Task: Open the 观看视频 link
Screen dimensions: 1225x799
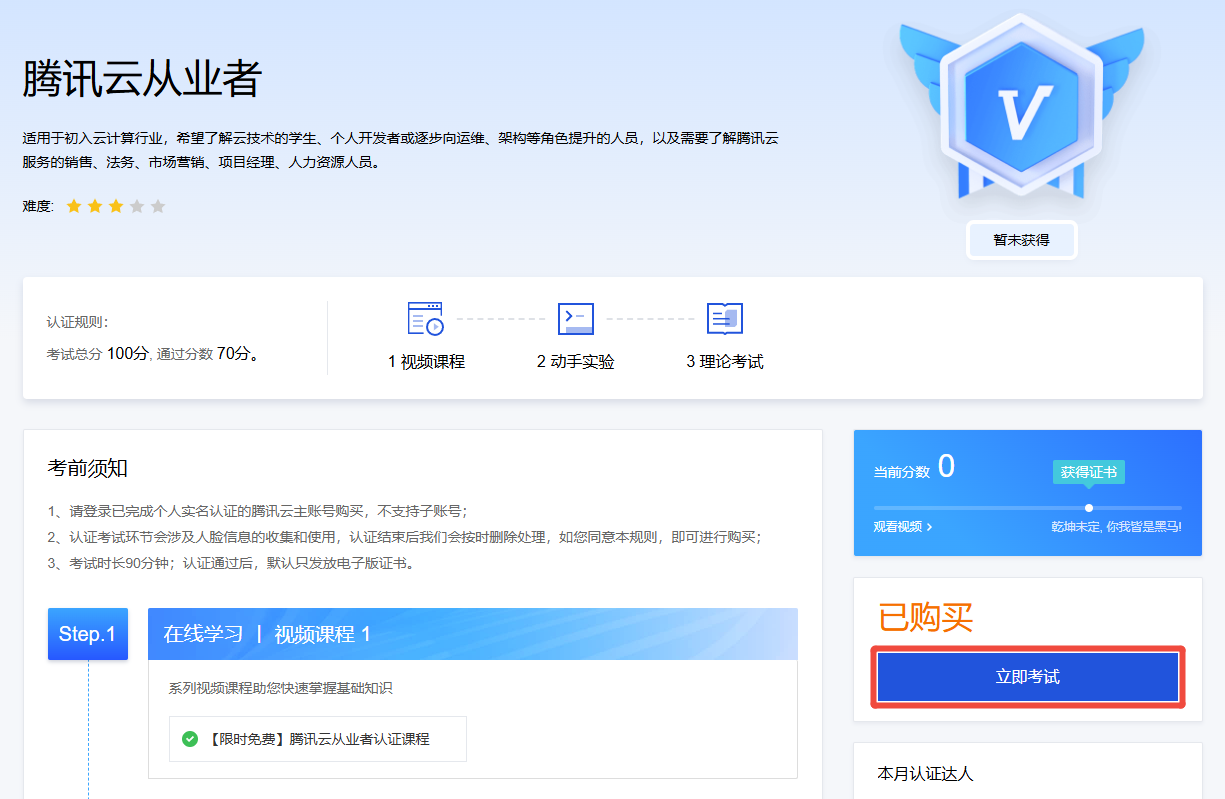Action: [903, 526]
